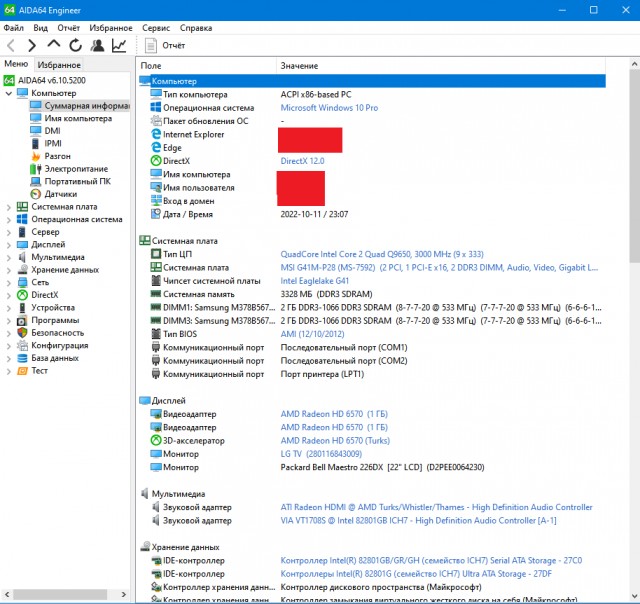
Task: Click the Отчёт report toolbar button
Action: [x=165, y=45]
